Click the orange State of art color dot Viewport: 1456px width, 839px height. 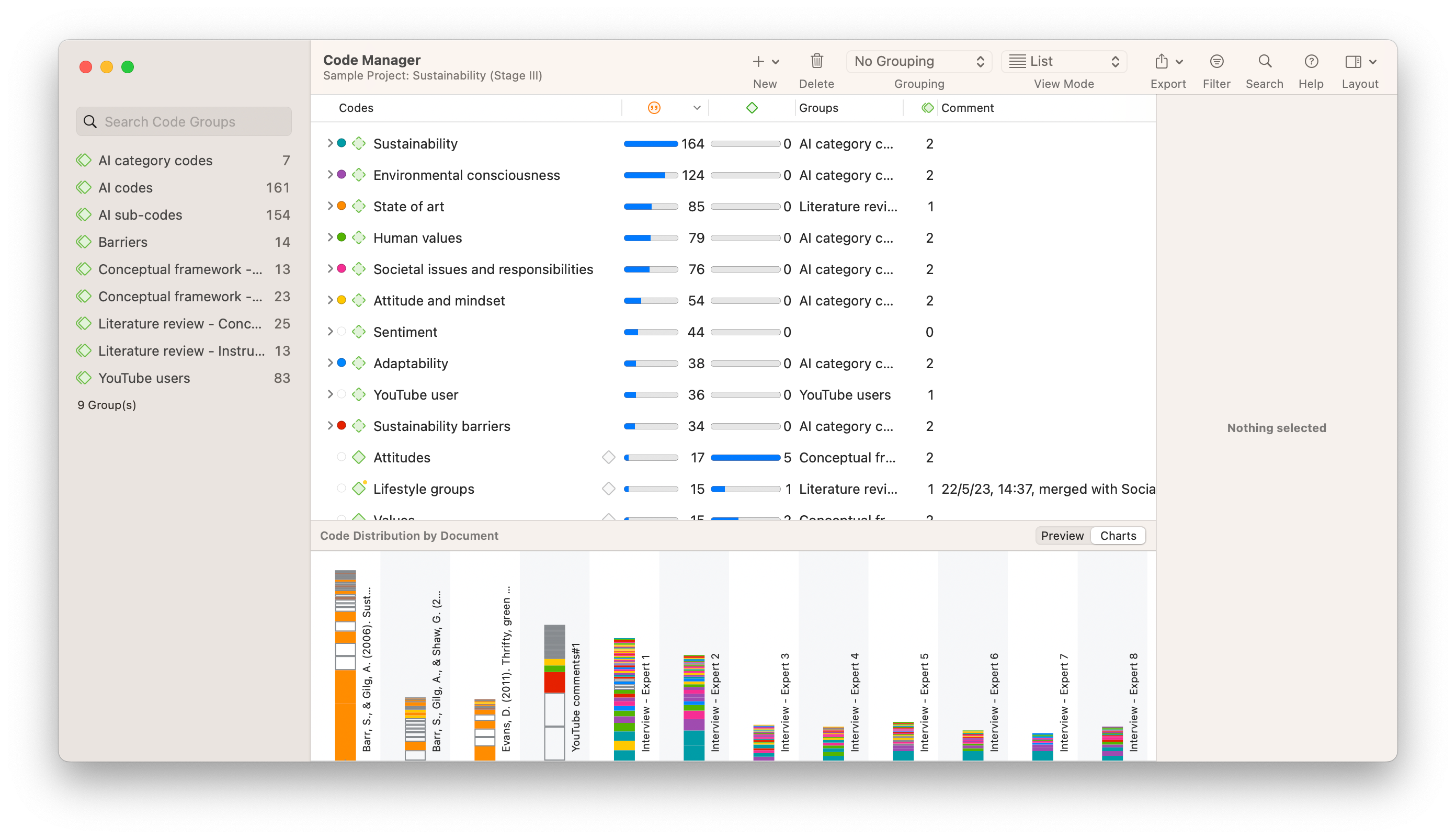[341, 206]
